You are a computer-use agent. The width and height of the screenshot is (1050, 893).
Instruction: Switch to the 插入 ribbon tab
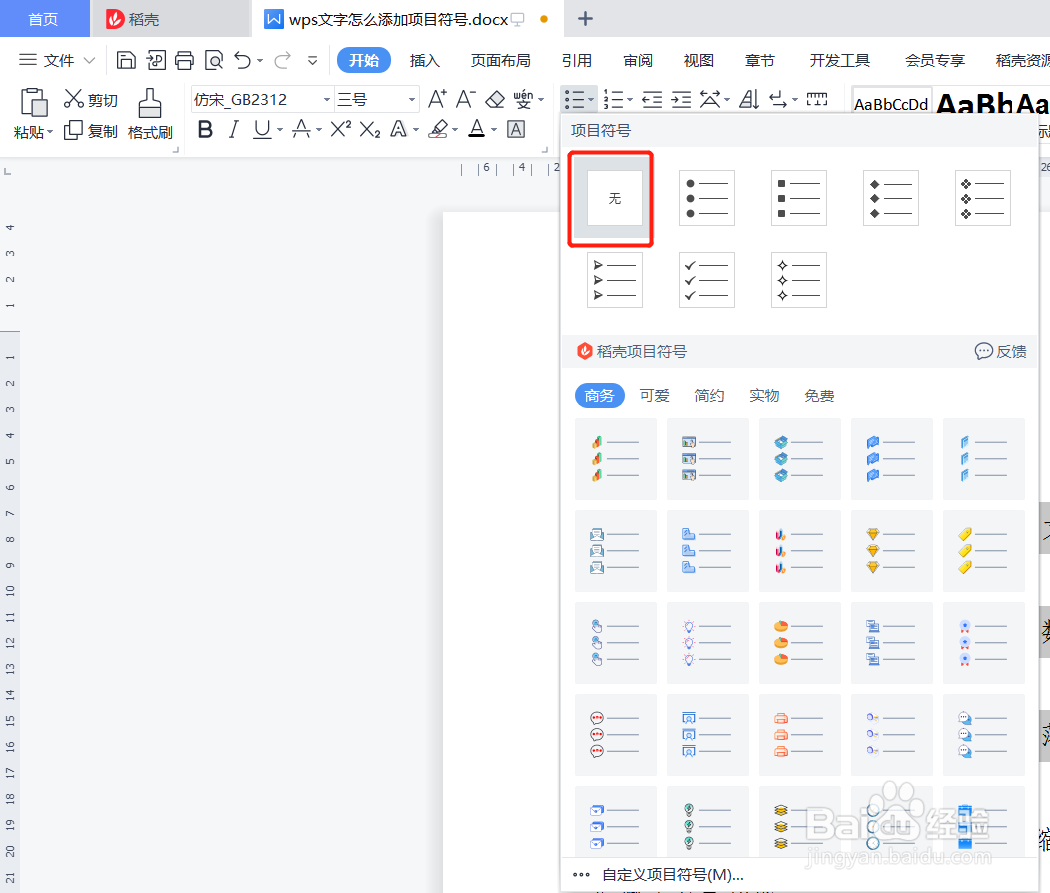[425, 60]
